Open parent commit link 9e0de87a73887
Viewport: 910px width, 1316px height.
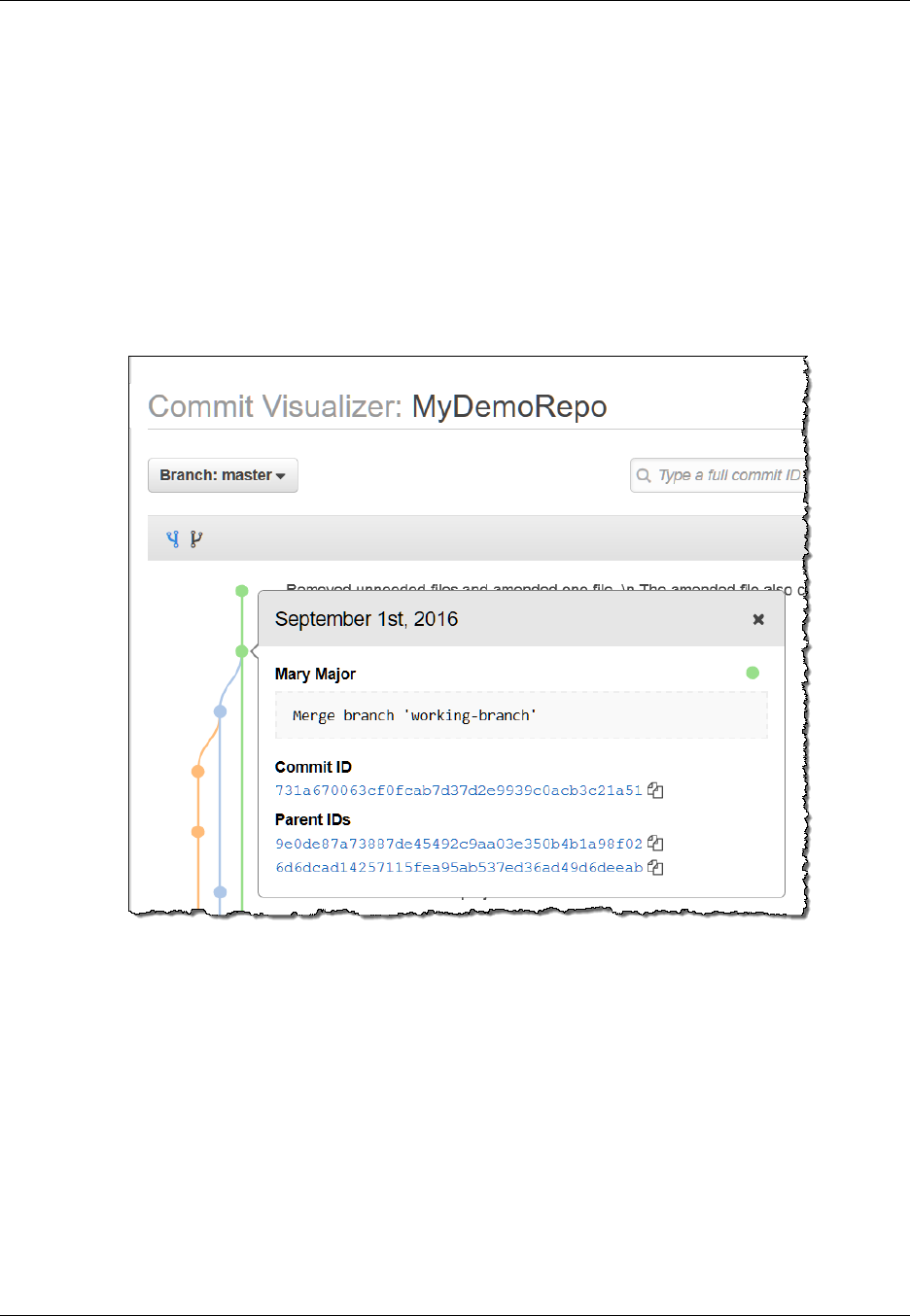pyautogui.click(x=458, y=844)
